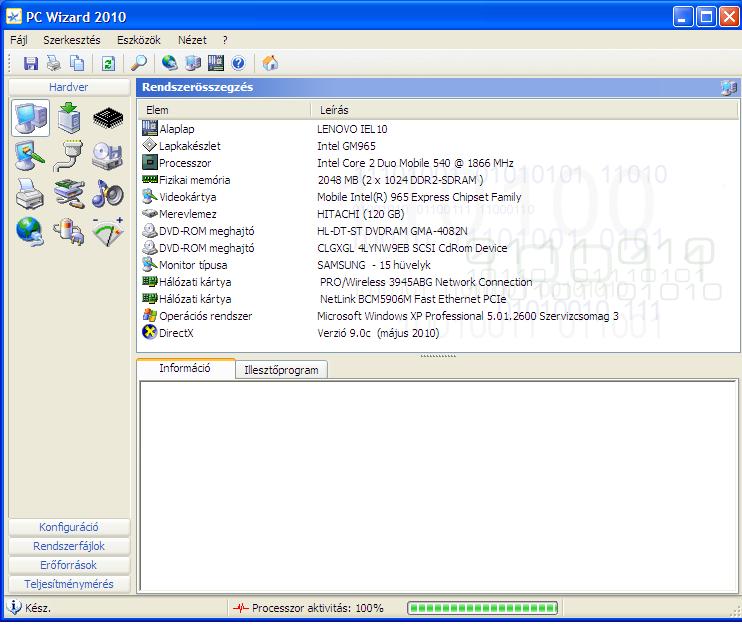Open the Teljesítménymérés section
This screenshot has height=625, width=742.
click(x=69, y=584)
